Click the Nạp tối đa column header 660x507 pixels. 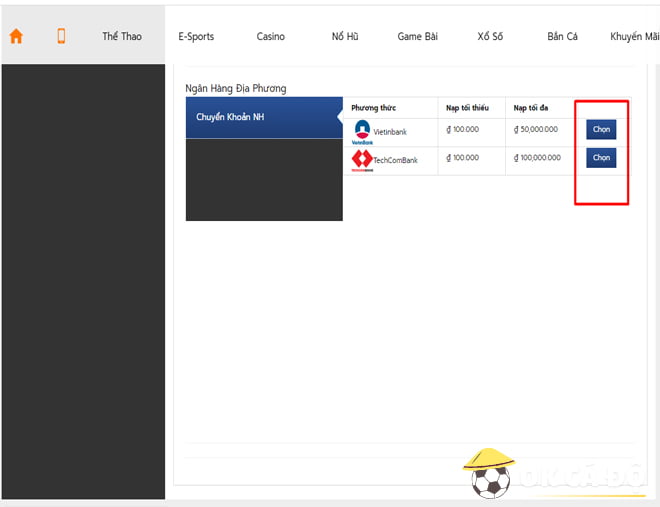532,108
